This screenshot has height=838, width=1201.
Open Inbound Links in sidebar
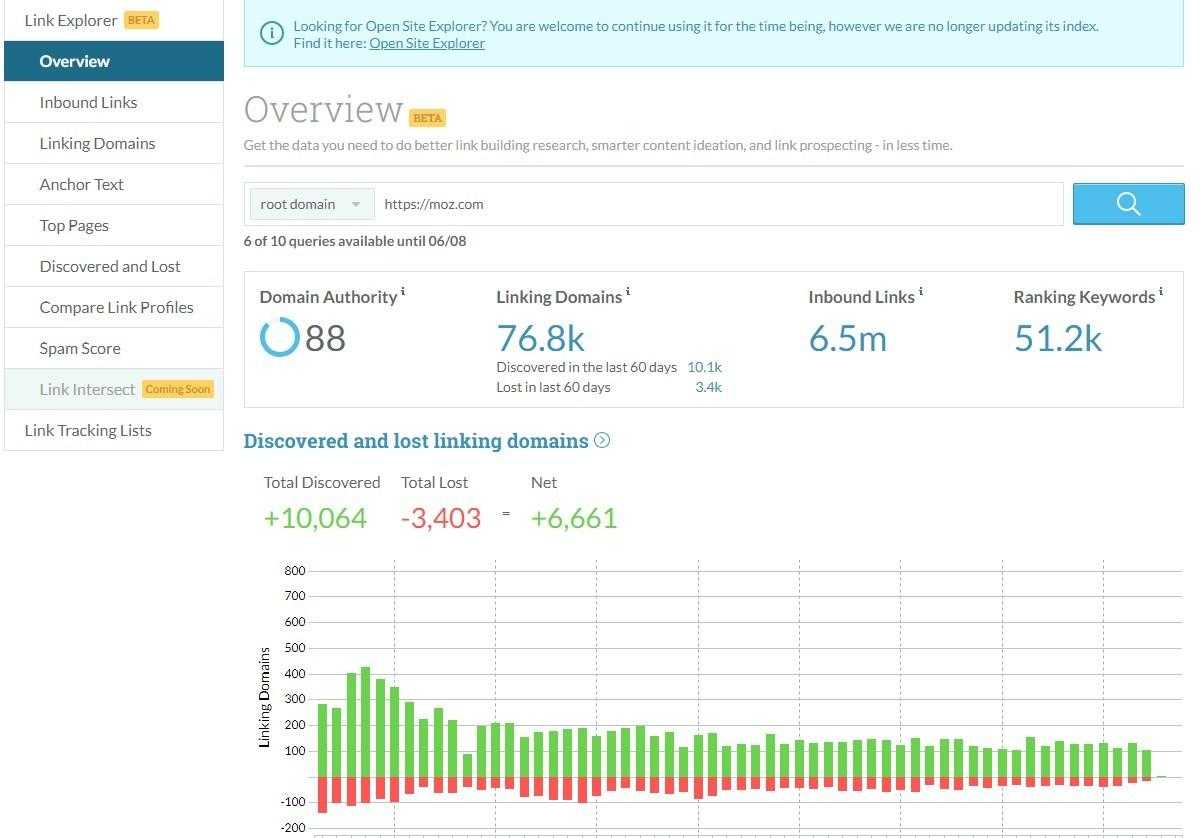(89, 102)
